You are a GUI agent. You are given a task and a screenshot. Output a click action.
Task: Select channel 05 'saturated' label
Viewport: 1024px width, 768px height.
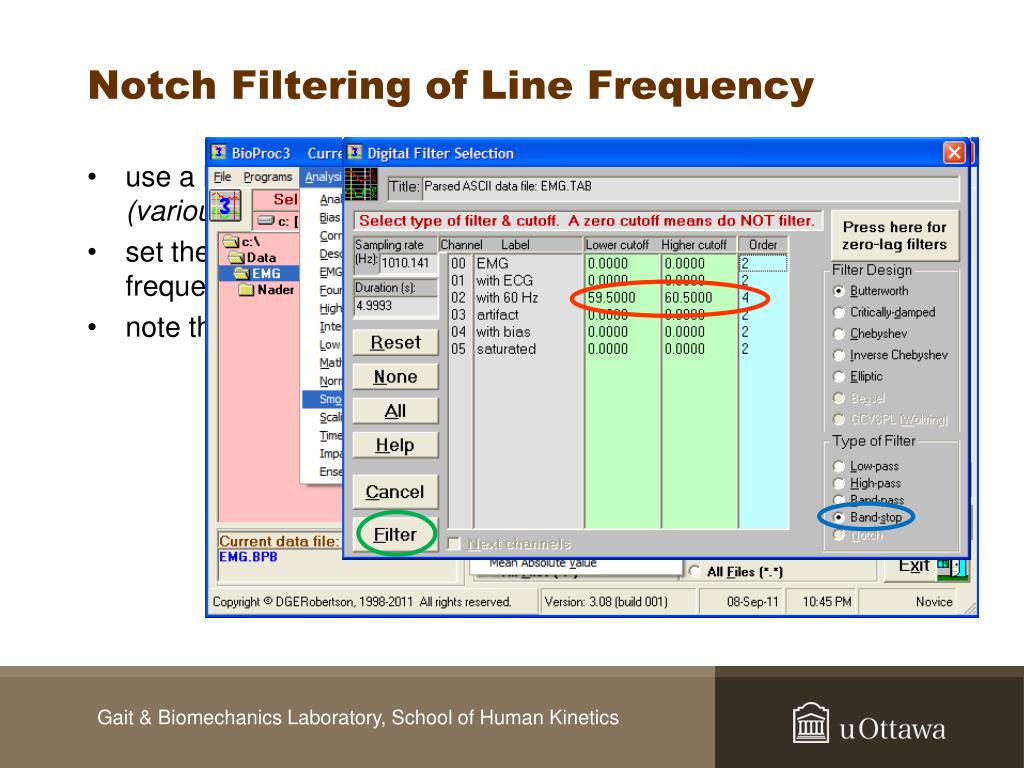pyautogui.click(x=506, y=349)
